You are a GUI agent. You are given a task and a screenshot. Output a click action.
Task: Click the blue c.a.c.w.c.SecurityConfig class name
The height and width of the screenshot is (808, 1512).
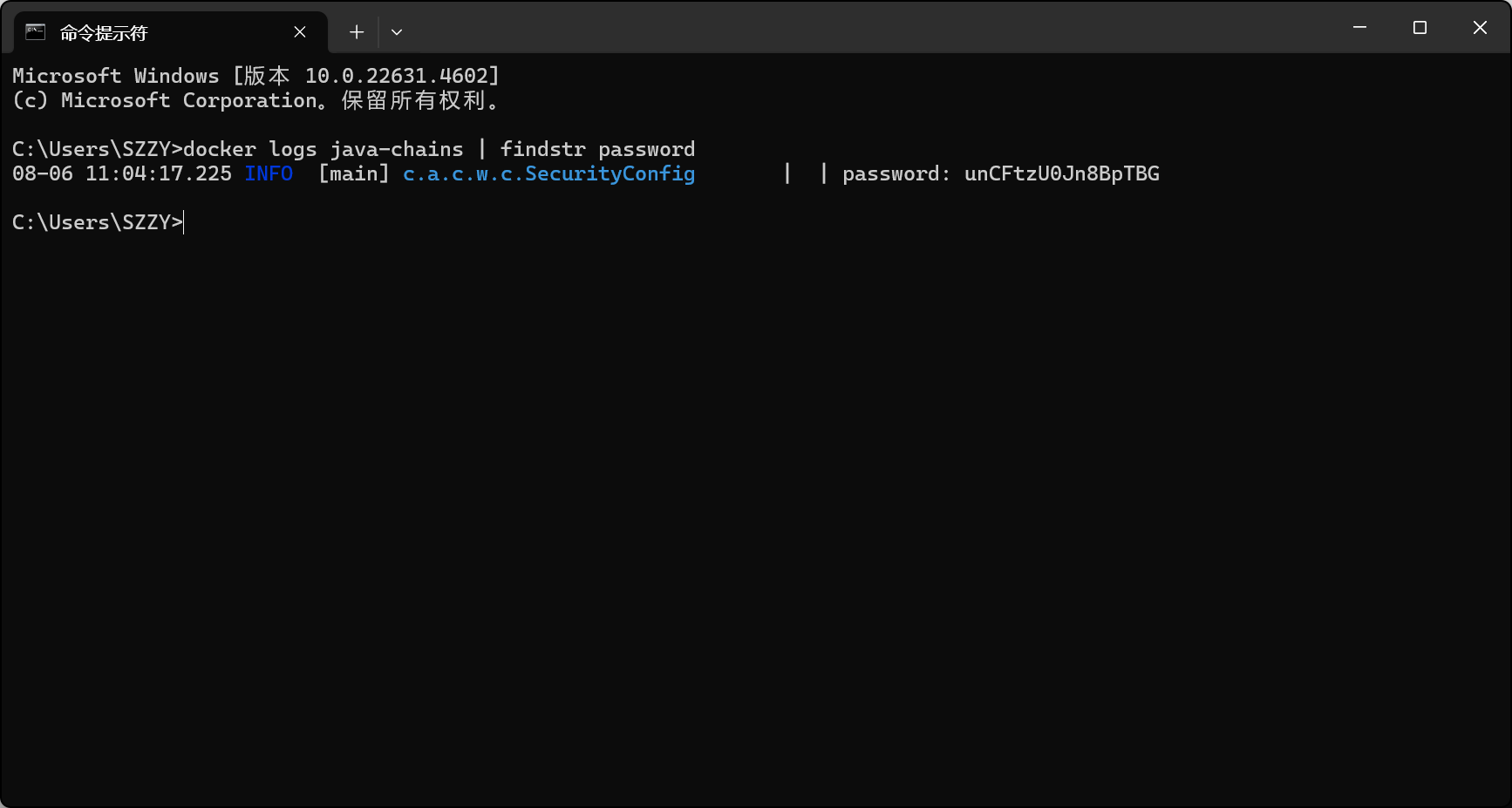[548, 173]
